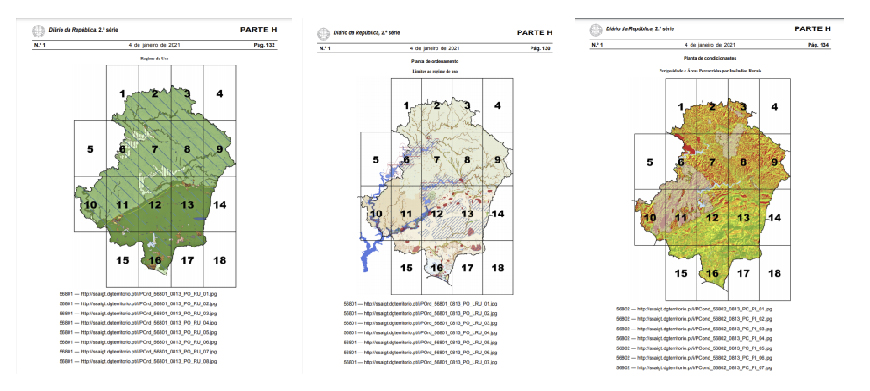Select grid cell 17 on the condicionantes map

coord(743,273)
